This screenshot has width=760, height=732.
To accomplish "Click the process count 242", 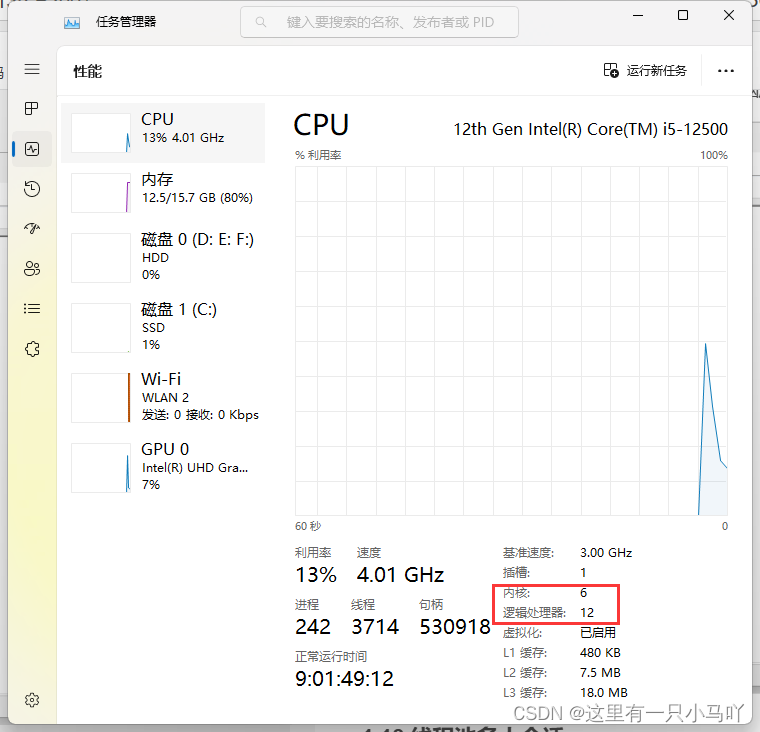I will coord(313,627).
